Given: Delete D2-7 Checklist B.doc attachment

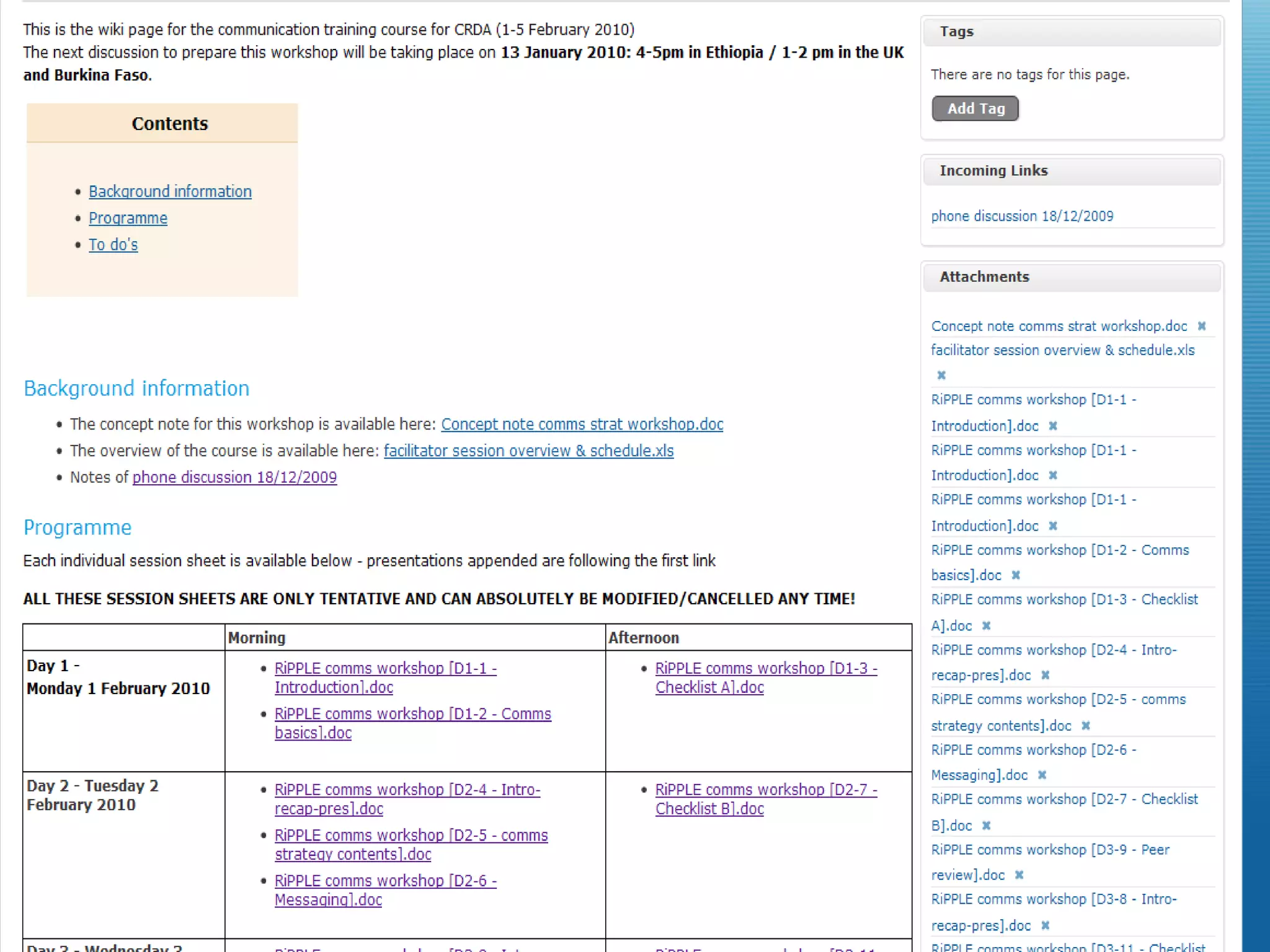Looking at the screenshot, I should 987,825.
